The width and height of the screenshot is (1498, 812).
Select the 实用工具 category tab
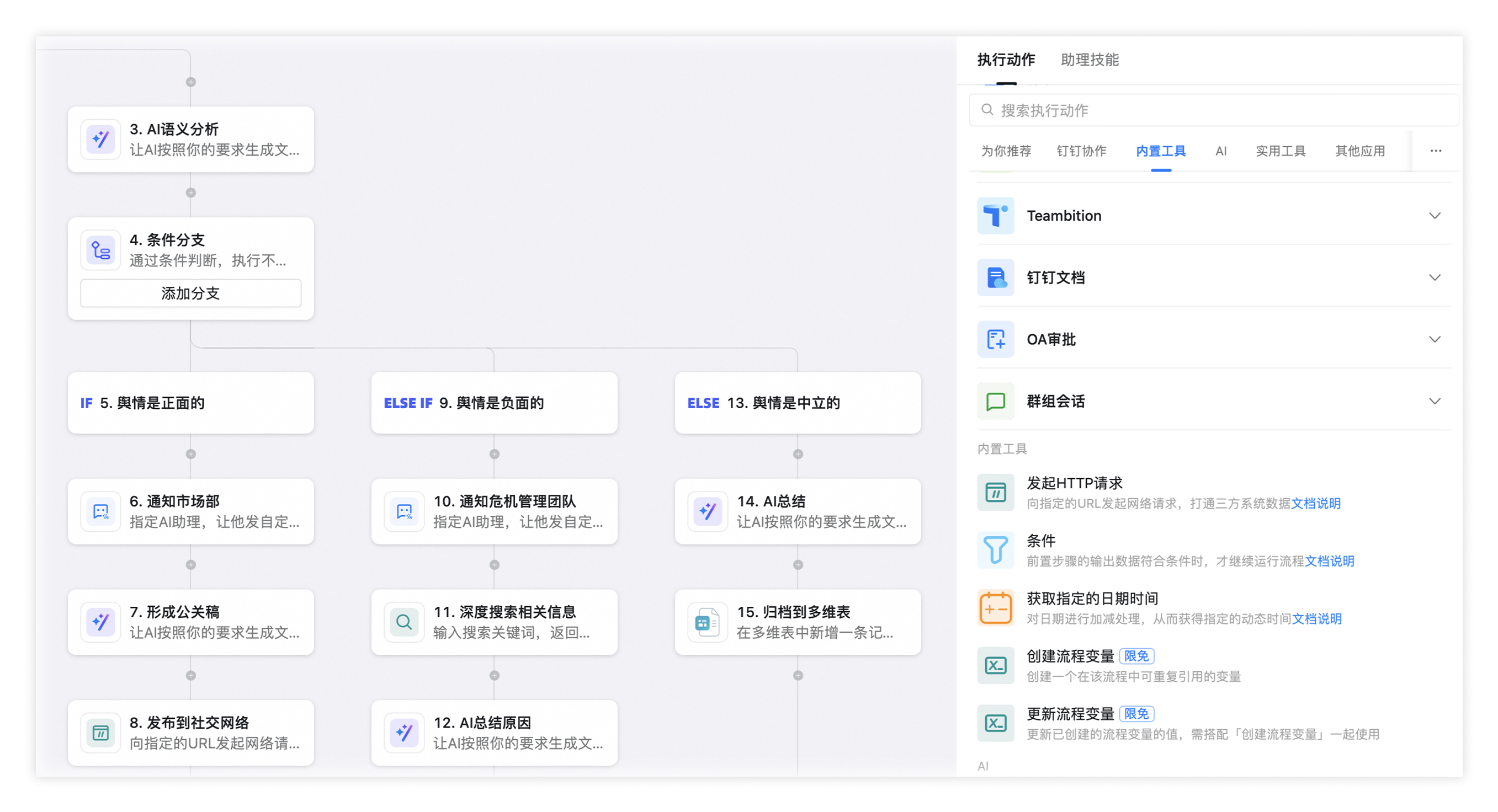tap(1280, 151)
